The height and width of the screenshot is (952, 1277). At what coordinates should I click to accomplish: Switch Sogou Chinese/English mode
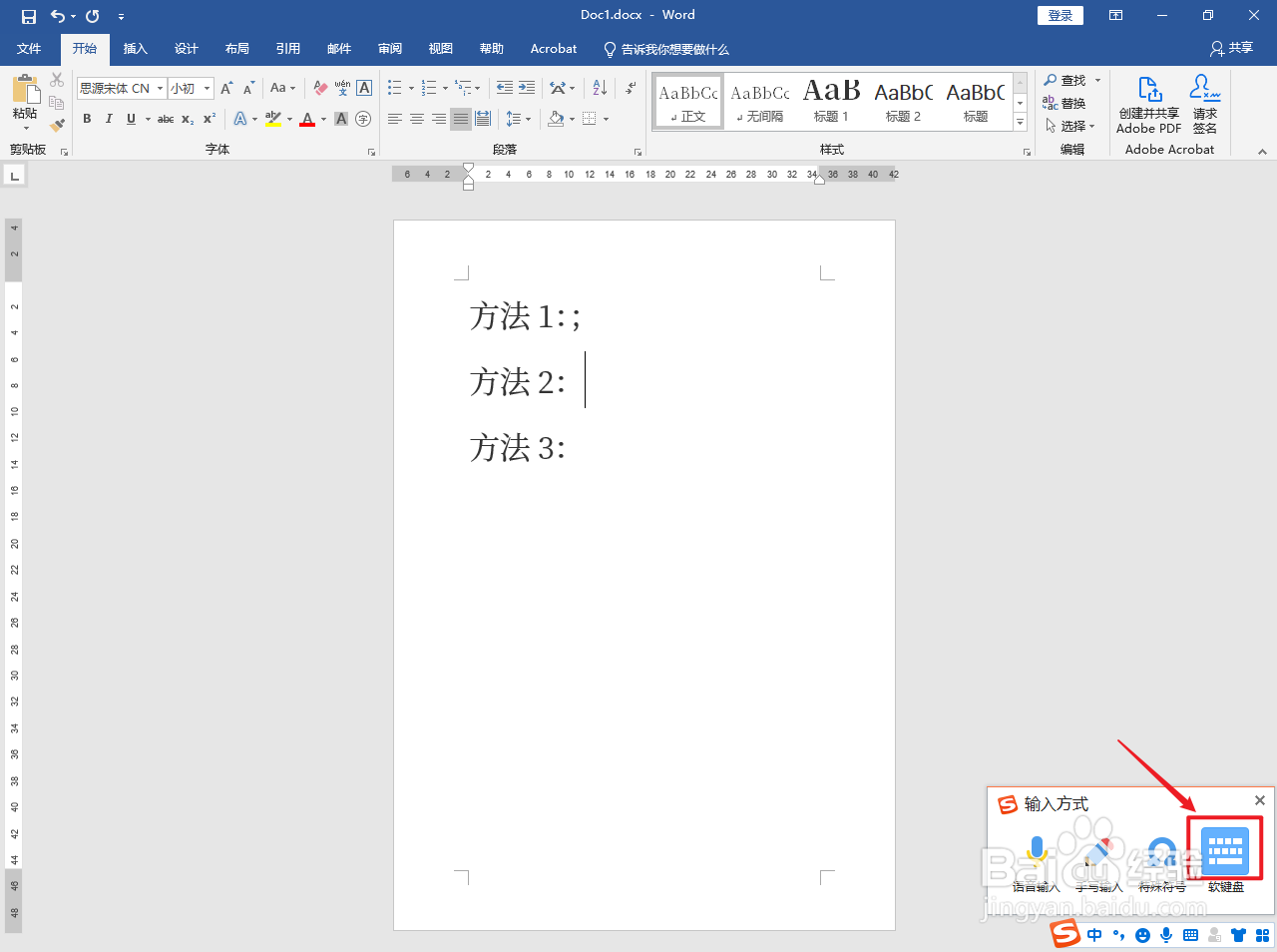[1094, 935]
